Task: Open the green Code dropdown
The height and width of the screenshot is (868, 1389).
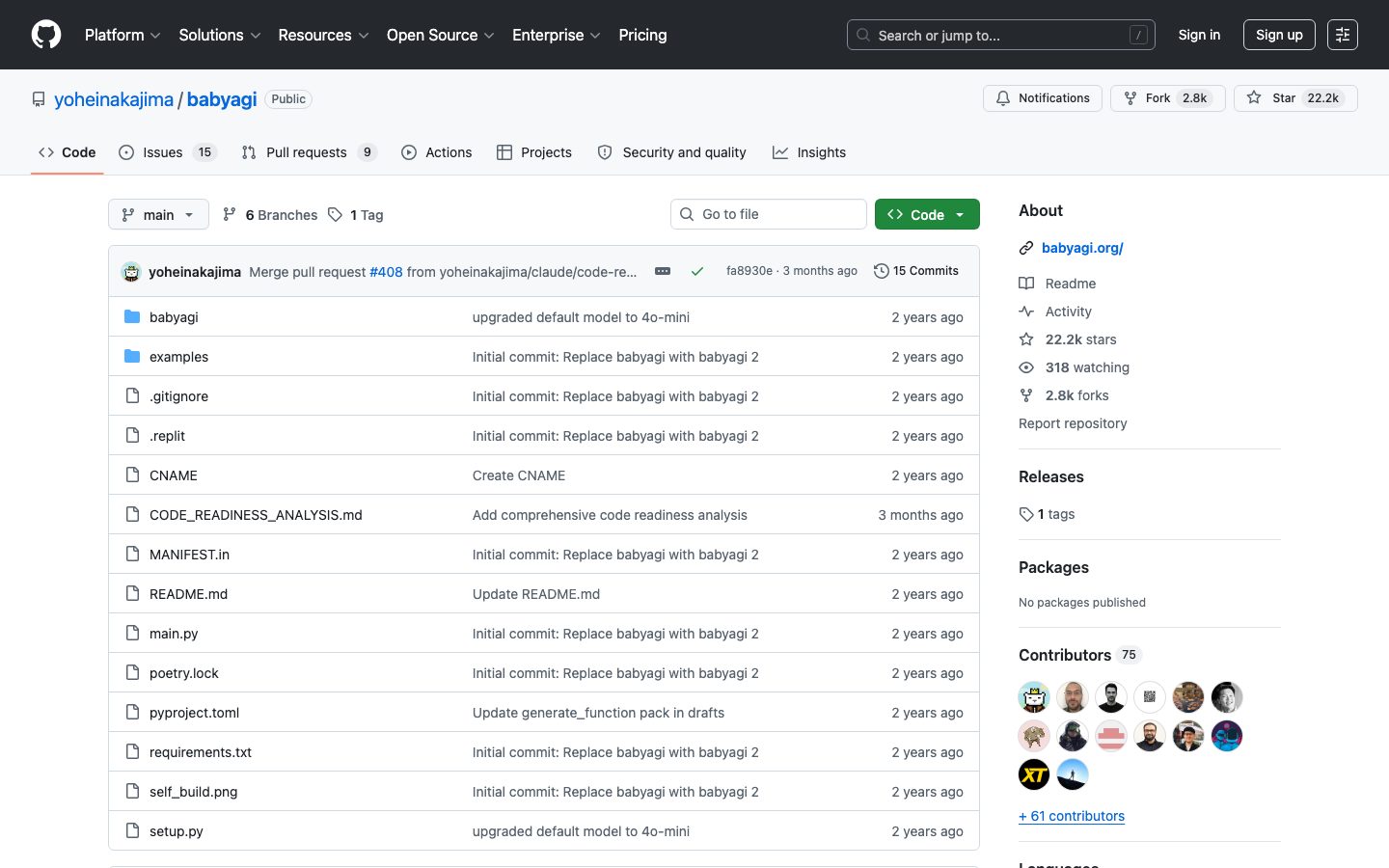Action: pos(927,214)
